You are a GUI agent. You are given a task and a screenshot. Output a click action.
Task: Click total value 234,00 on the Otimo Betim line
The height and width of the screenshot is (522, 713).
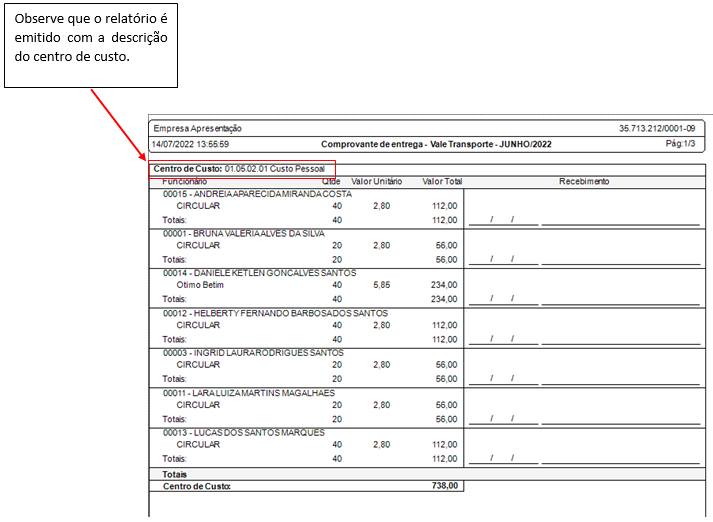tap(444, 285)
